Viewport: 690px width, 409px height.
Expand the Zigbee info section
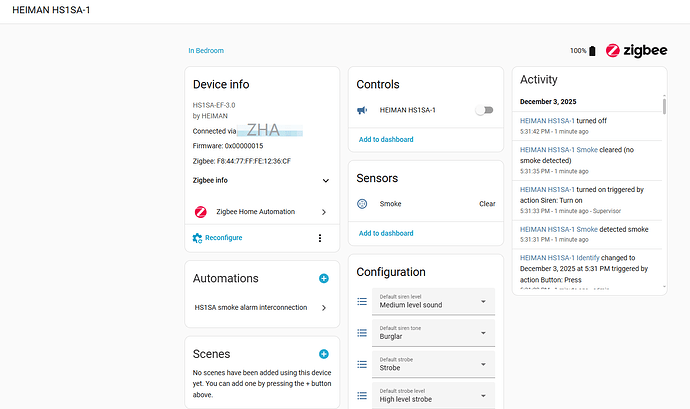point(325,181)
